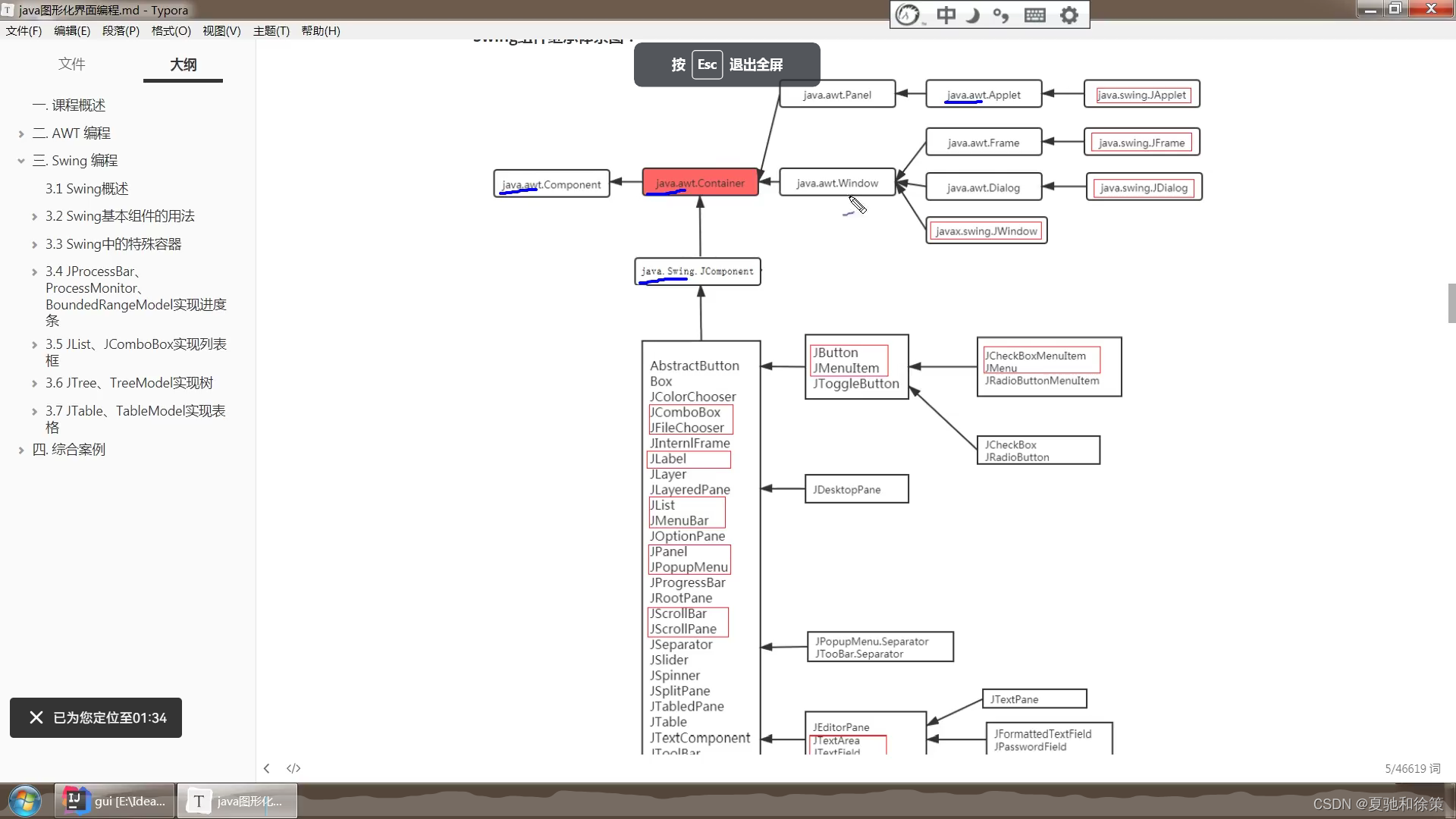Toggle source code mode icon
The height and width of the screenshot is (819, 1456).
293,768
